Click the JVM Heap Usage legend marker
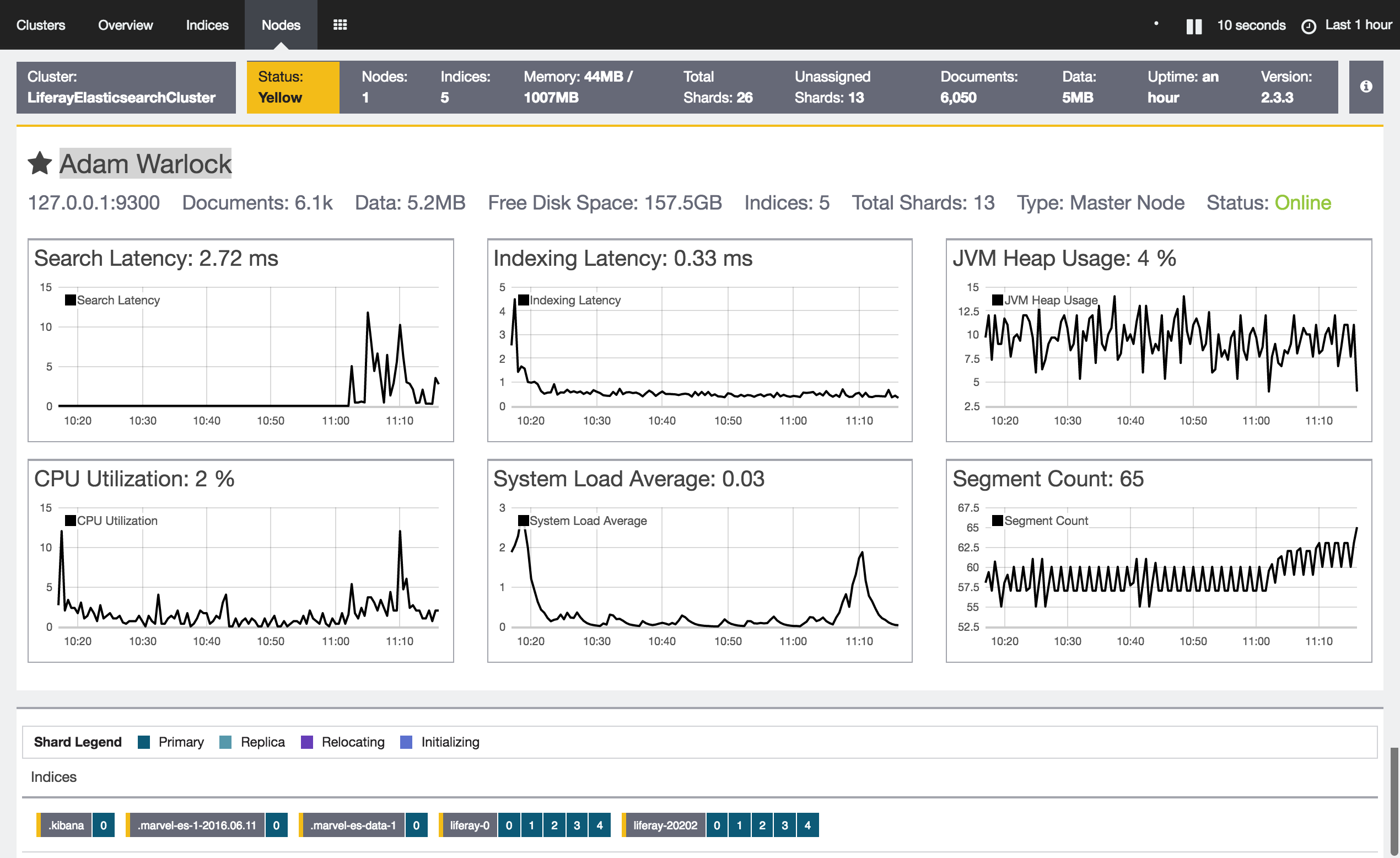This screenshot has height=858, width=1400. point(997,299)
